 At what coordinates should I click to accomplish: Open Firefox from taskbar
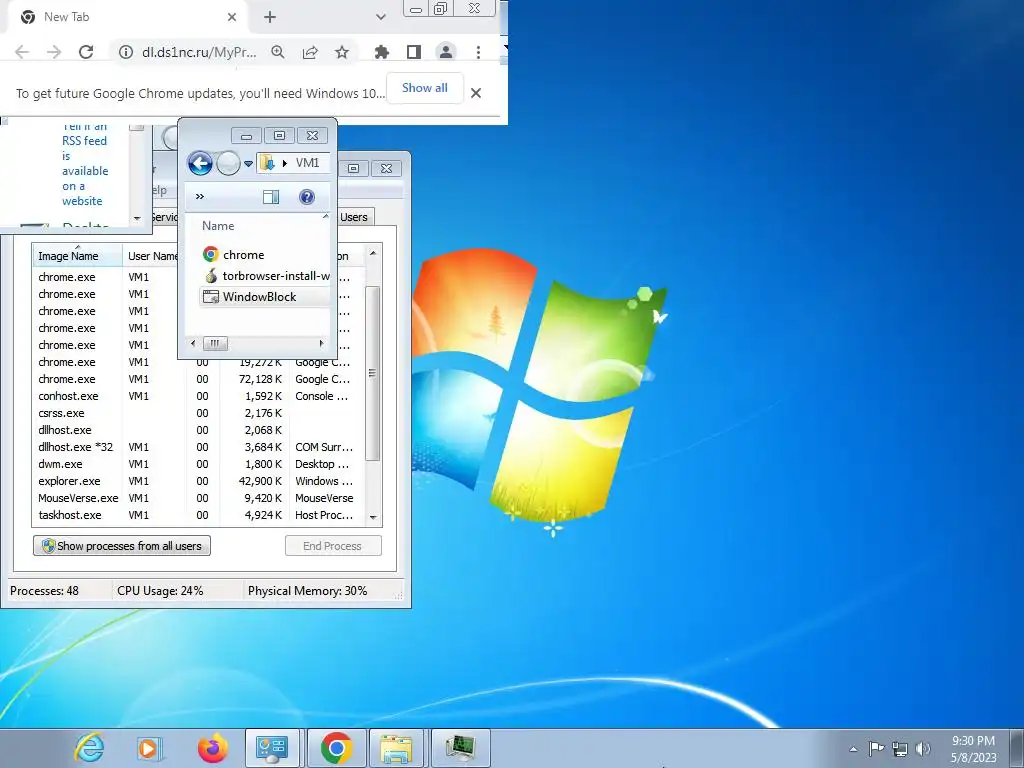[x=212, y=748]
